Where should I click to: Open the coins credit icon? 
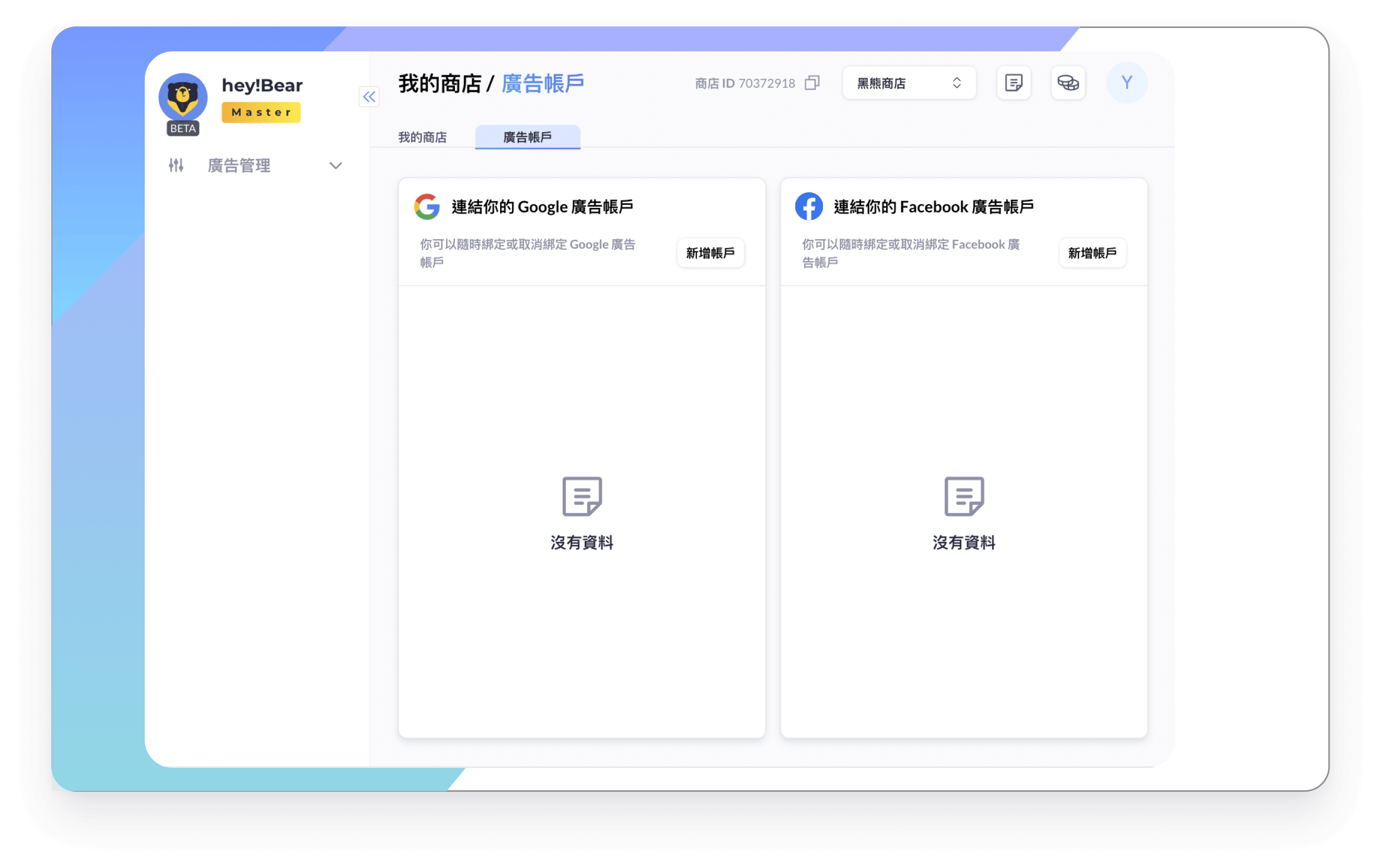point(1067,83)
